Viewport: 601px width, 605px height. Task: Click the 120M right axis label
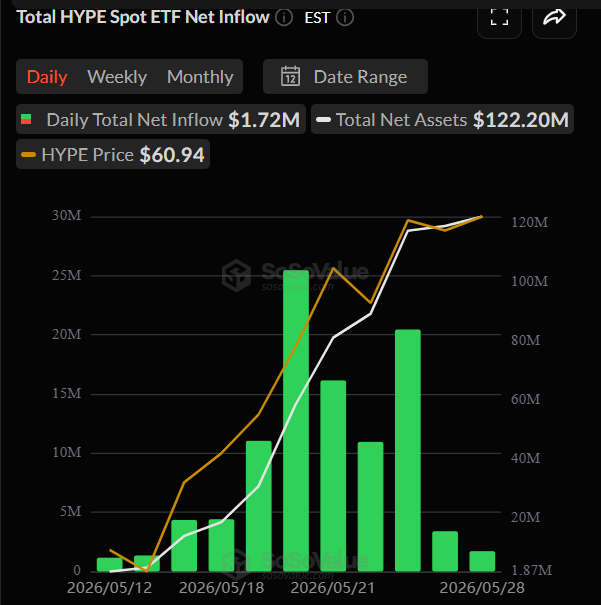530,222
